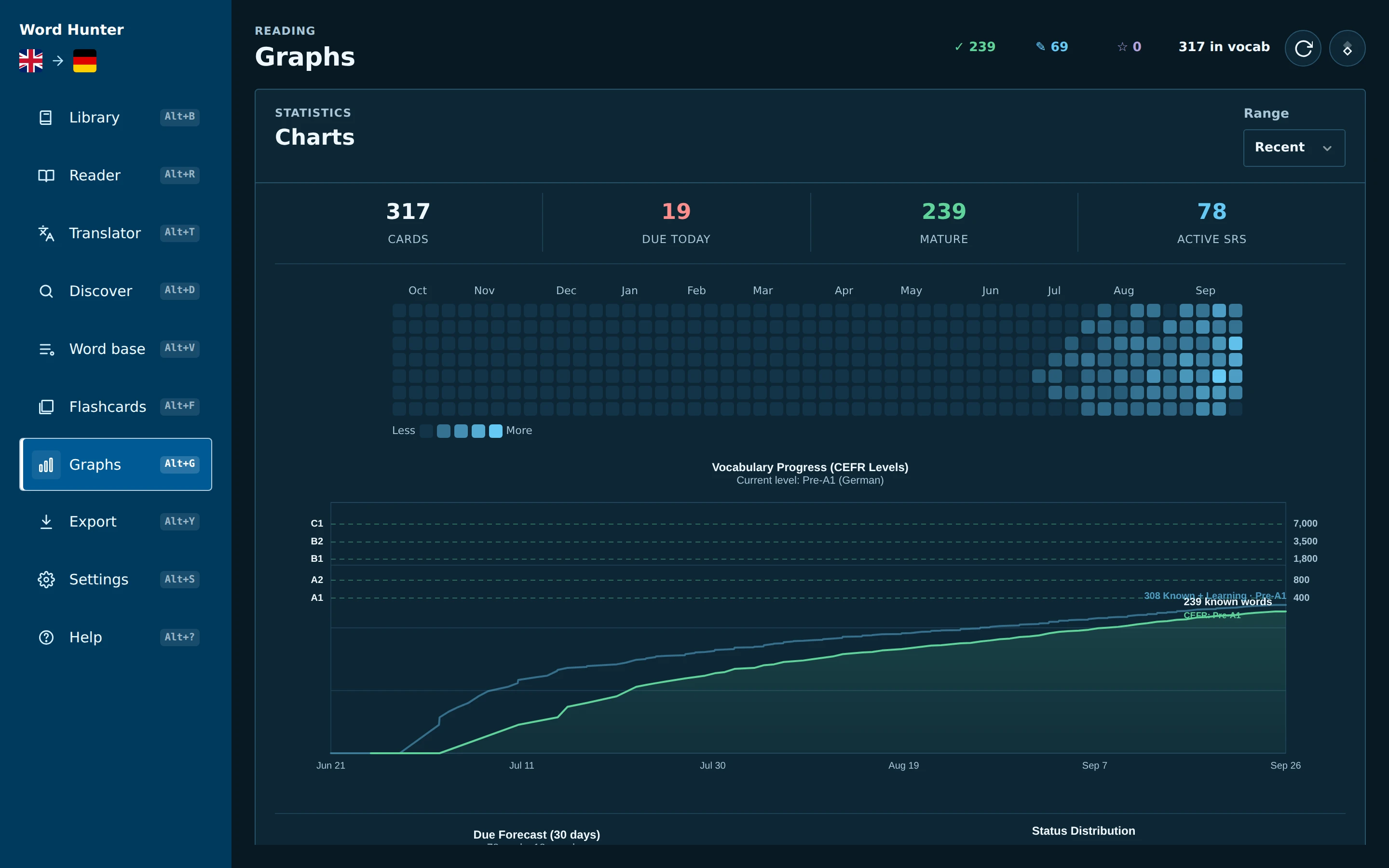Viewport: 1389px width, 868px height.
Task: Click the Sep month label in heatmap
Action: click(1205, 290)
